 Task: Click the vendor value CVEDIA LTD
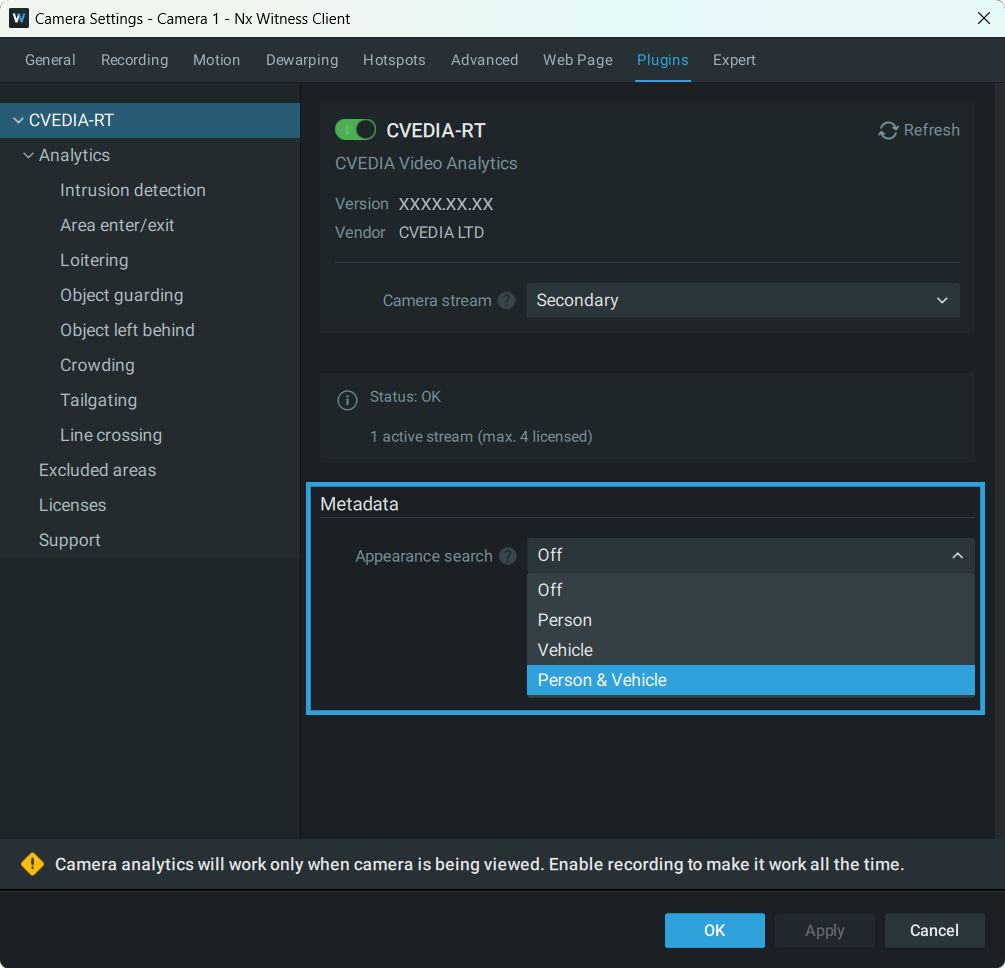(442, 233)
